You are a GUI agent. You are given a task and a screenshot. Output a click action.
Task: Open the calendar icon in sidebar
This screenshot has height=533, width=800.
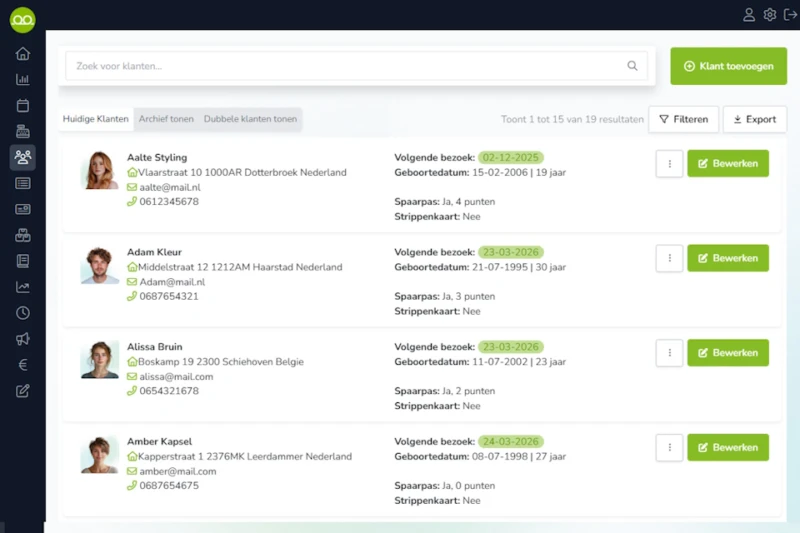[x=22, y=106]
